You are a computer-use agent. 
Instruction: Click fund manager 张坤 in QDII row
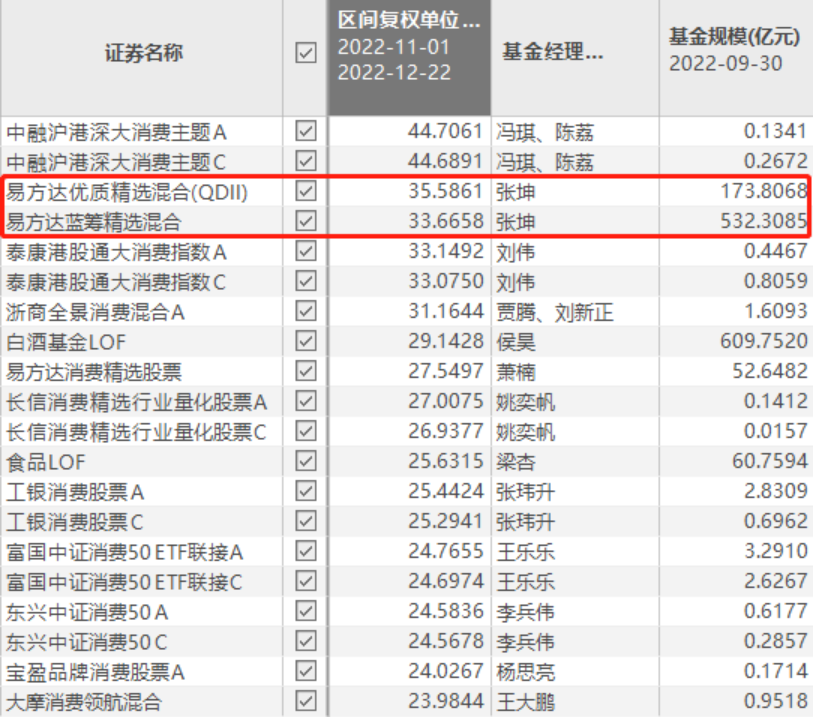coord(515,192)
